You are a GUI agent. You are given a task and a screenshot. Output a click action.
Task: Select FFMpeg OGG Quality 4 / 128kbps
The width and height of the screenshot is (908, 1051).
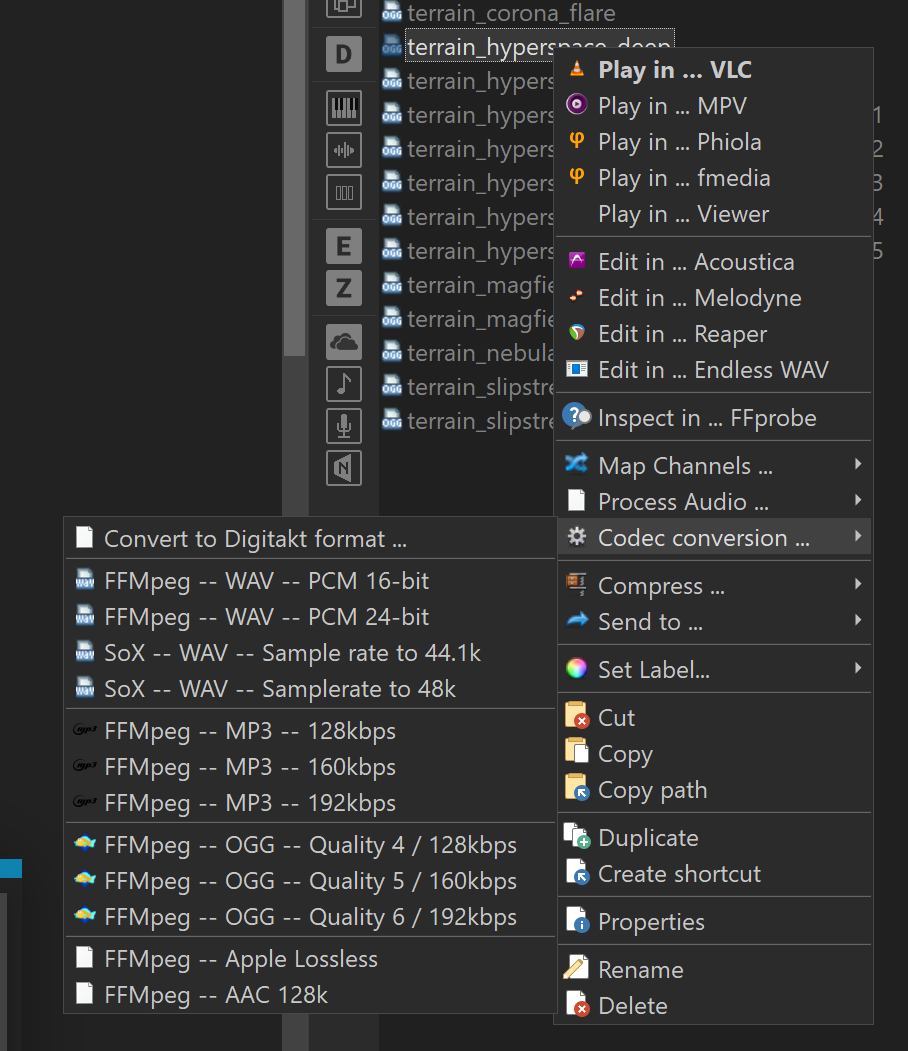(310, 845)
